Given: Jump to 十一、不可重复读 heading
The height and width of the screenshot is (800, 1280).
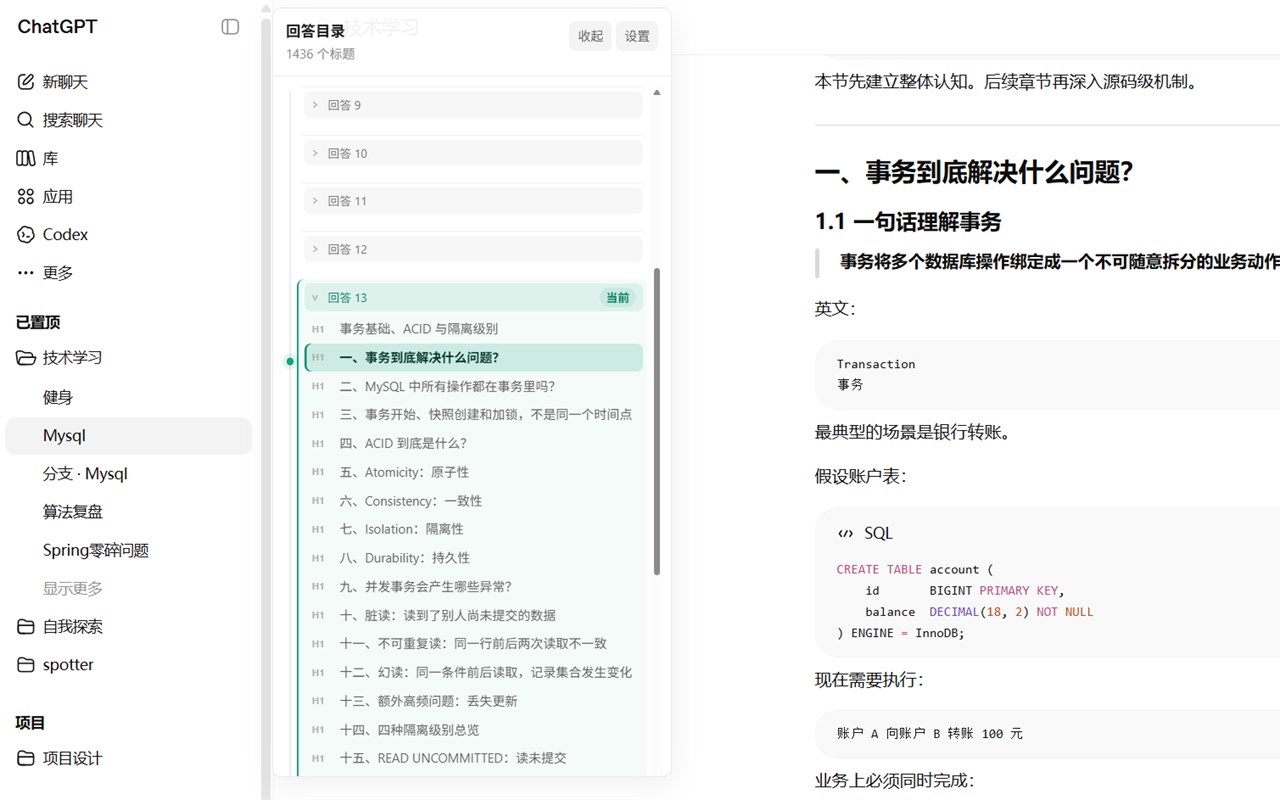Looking at the screenshot, I should [x=474, y=643].
